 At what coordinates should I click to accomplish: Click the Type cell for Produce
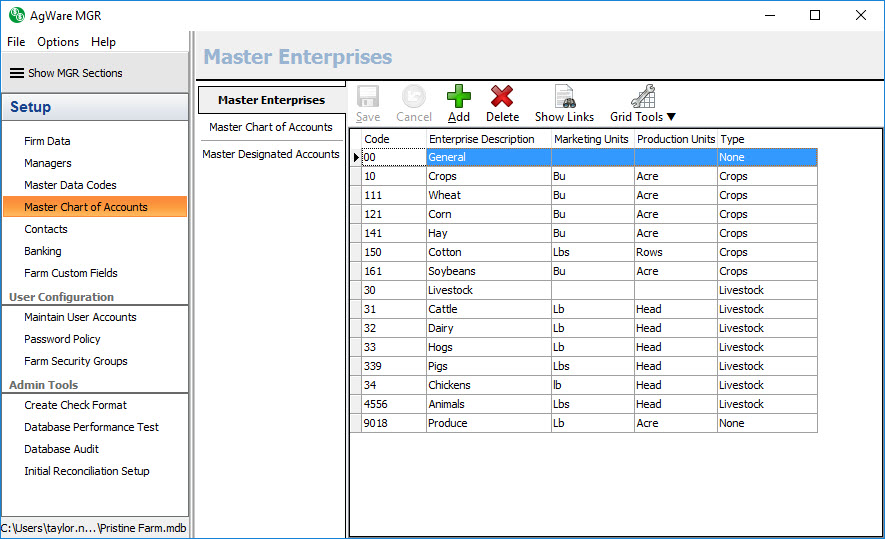pyautogui.click(x=765, y=423)
